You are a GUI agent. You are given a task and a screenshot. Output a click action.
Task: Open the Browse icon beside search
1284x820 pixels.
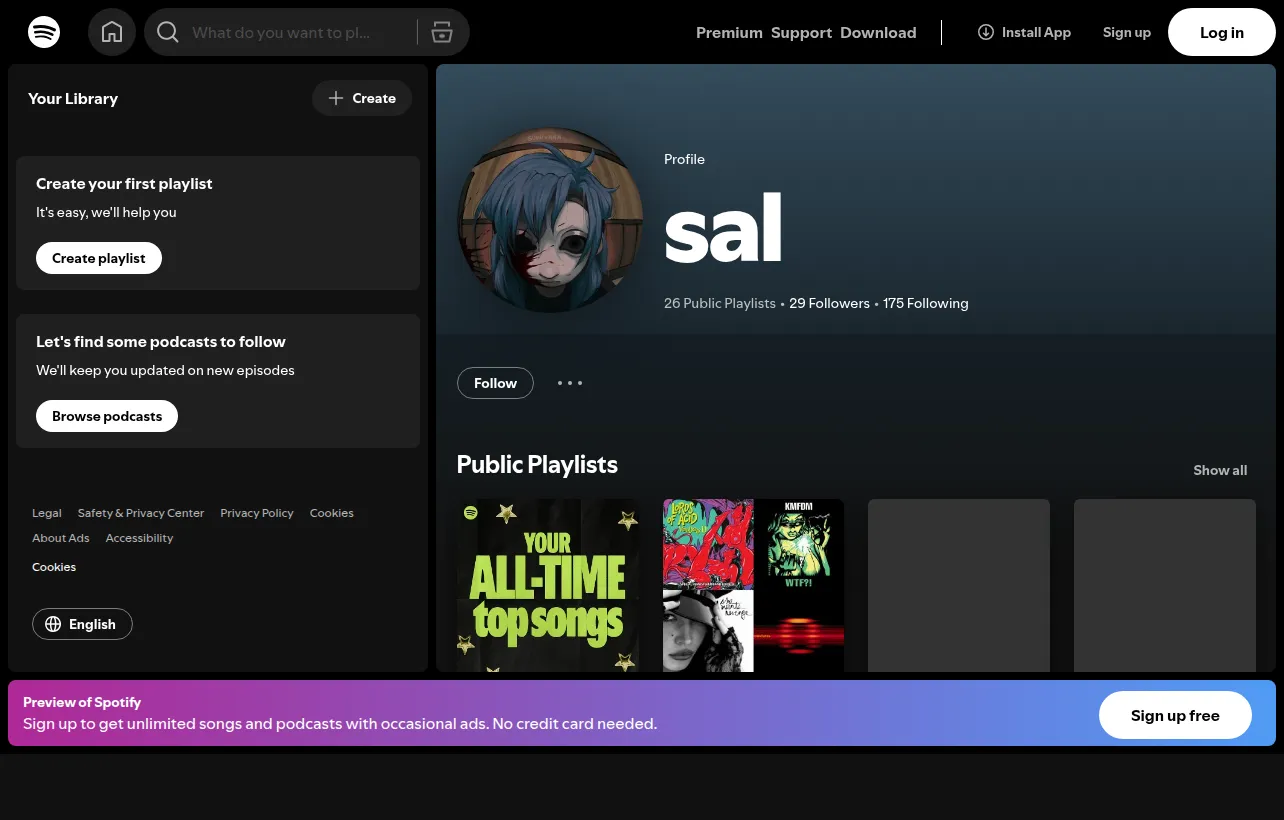tap(442, 32)
